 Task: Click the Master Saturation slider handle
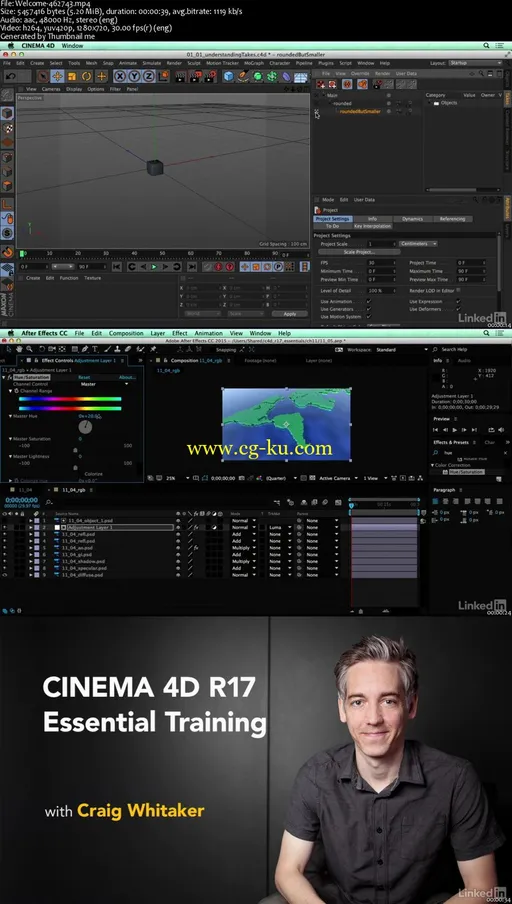click(x=75, y=450)
